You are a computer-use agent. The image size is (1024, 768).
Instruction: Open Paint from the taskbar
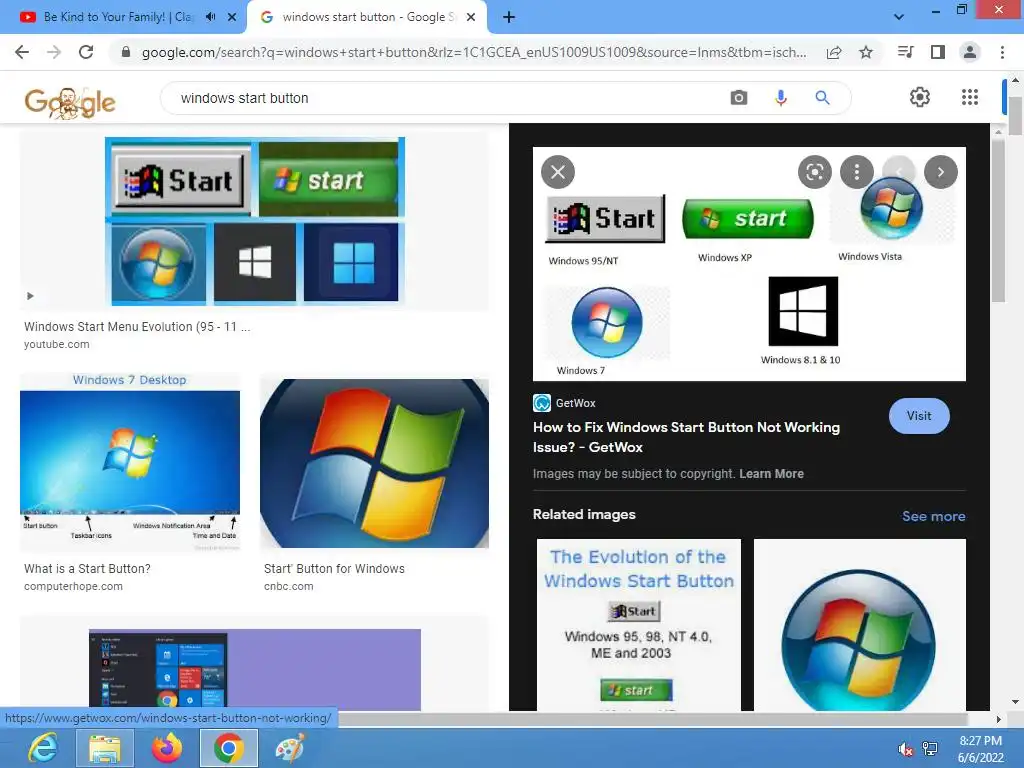pyautogui.click(x=289, y=748)
